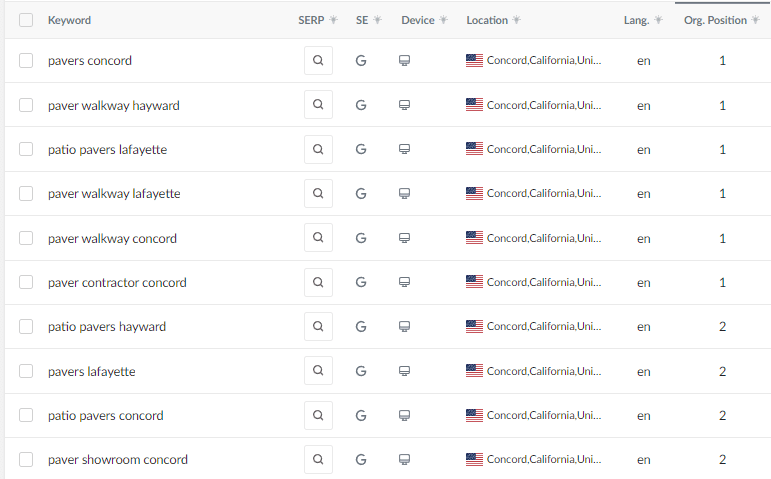
Task: Open SERP search icon for paver walkway concord
Action: [x=318, y=238]
